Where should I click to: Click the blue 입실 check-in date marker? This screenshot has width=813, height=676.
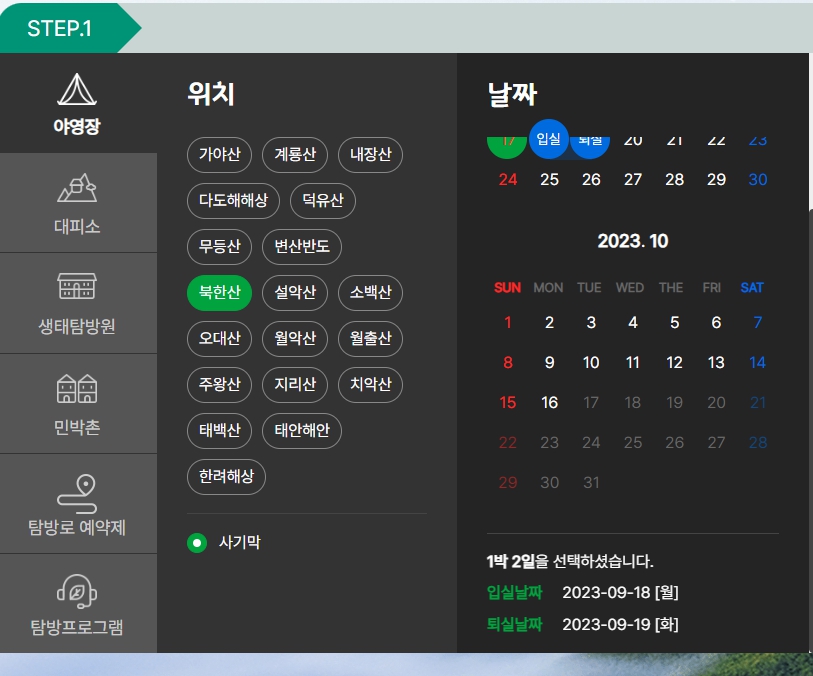tap(549, 139)
